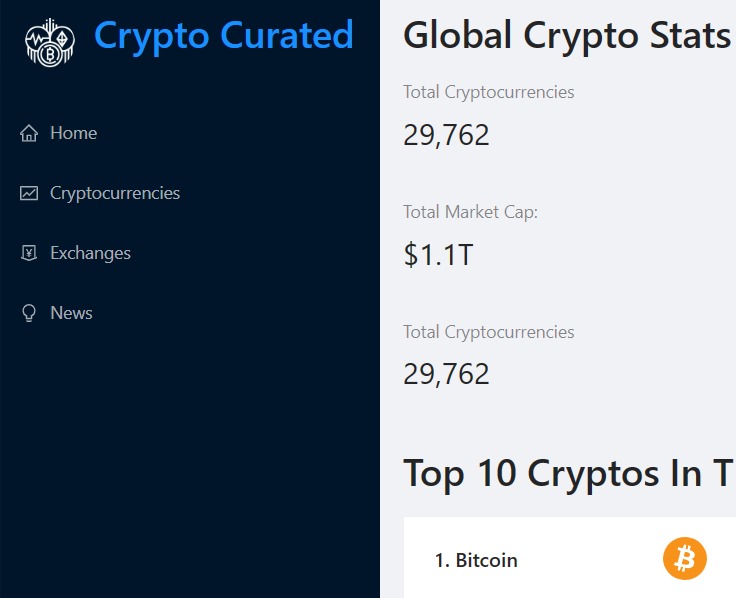Click the Crypto Curated title link
736x598 pixels.
[223, 36]
